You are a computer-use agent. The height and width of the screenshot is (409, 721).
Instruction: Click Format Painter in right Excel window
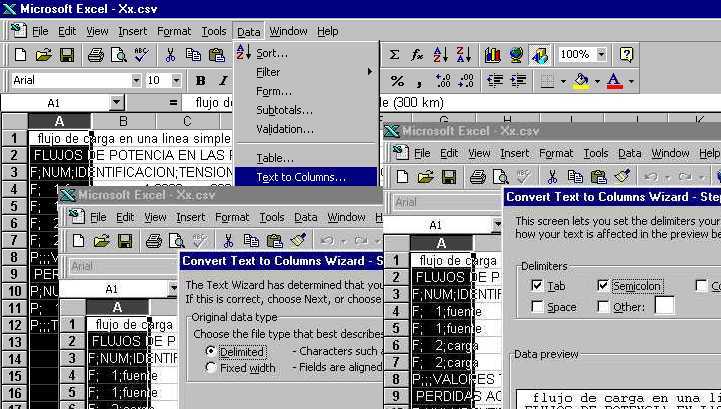point(622,177)
